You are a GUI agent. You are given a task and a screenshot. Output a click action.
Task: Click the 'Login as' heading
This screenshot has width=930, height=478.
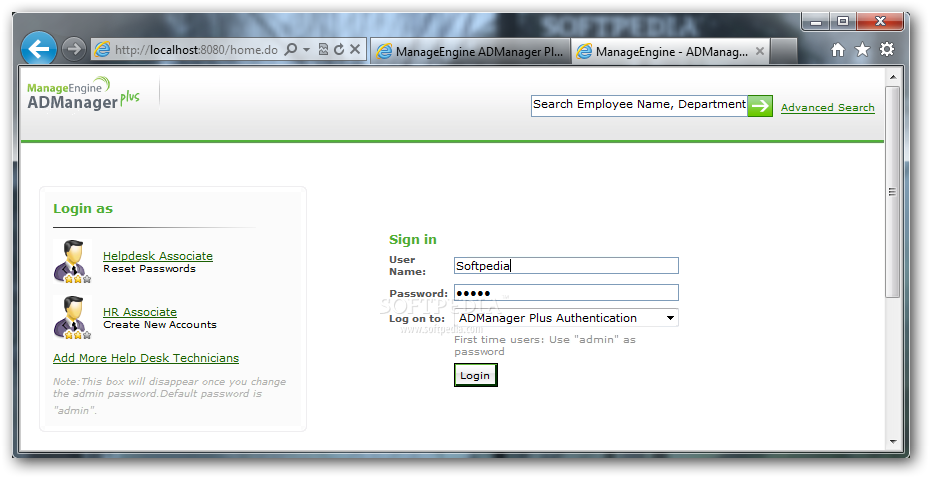[83, 209]
